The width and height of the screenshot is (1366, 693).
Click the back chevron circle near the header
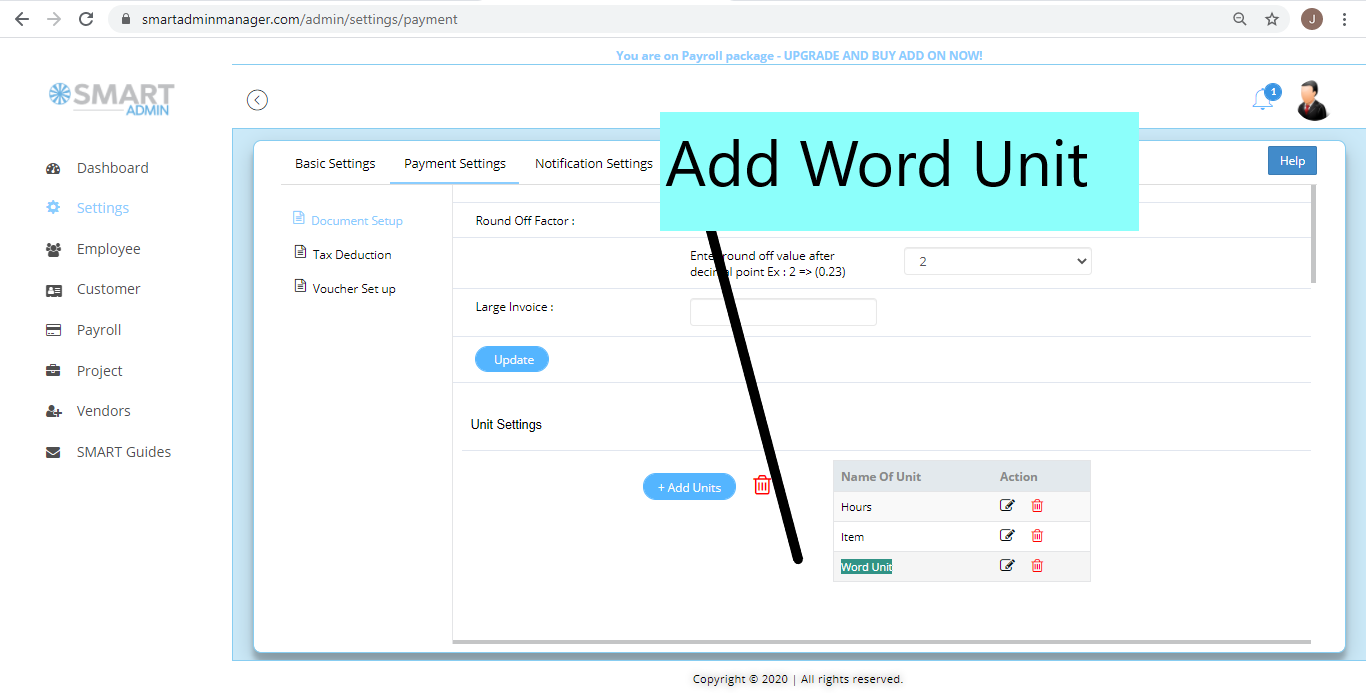[257, 99]
